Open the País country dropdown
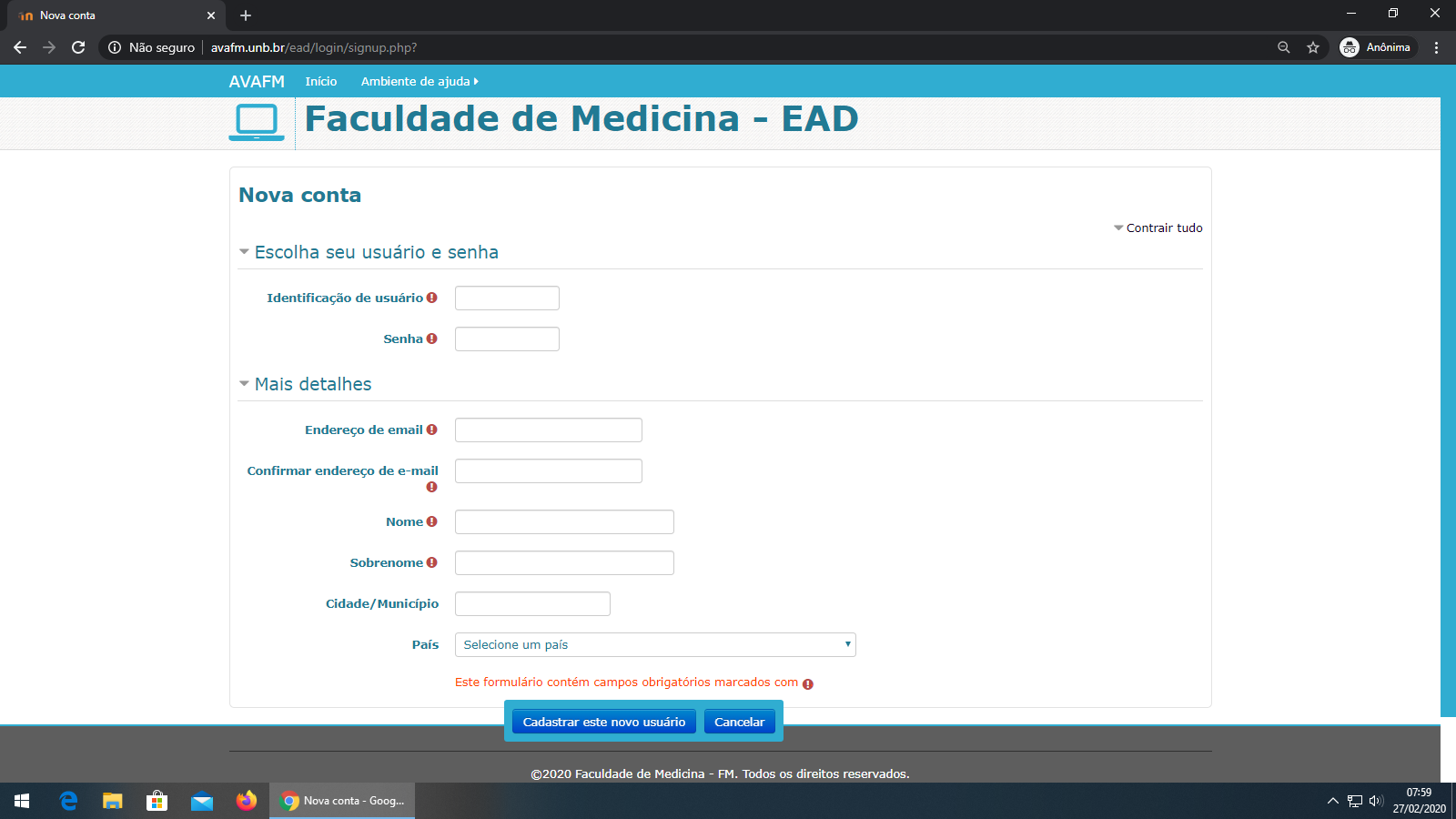 tap(655, 644)
